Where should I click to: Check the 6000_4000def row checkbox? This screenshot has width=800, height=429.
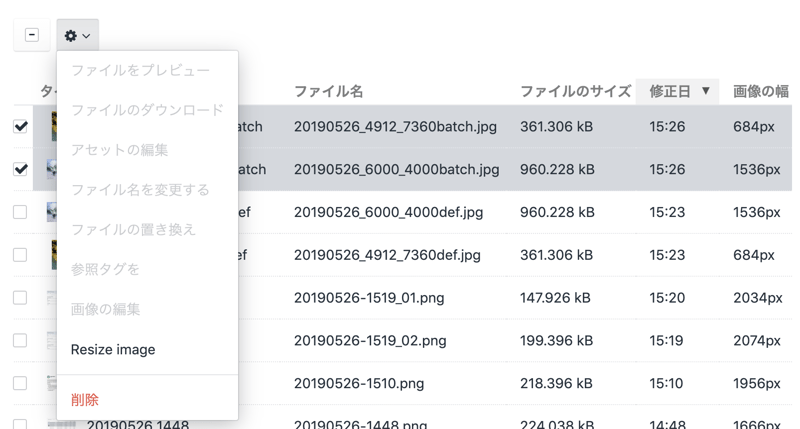pyautogui.click(x=20, y=212)
